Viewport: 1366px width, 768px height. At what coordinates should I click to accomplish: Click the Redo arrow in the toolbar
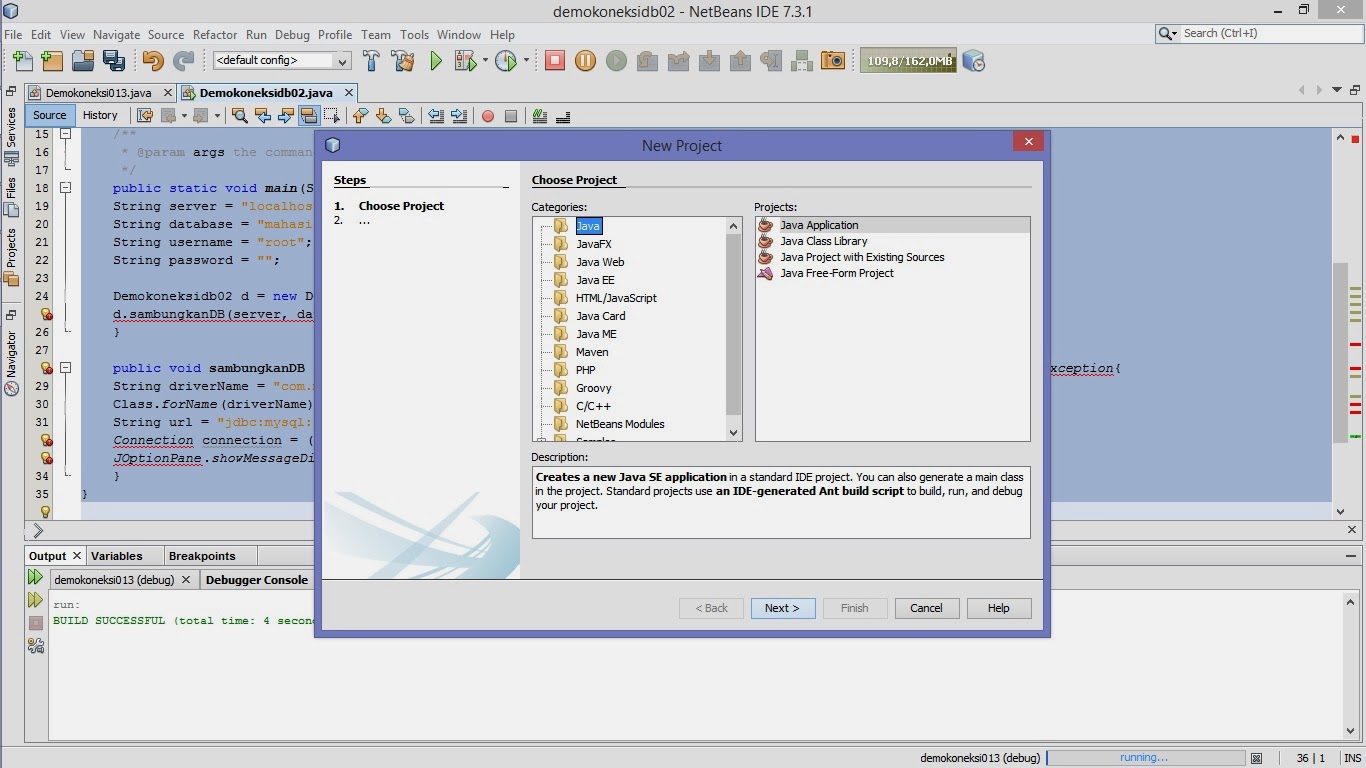coord(183,61)
